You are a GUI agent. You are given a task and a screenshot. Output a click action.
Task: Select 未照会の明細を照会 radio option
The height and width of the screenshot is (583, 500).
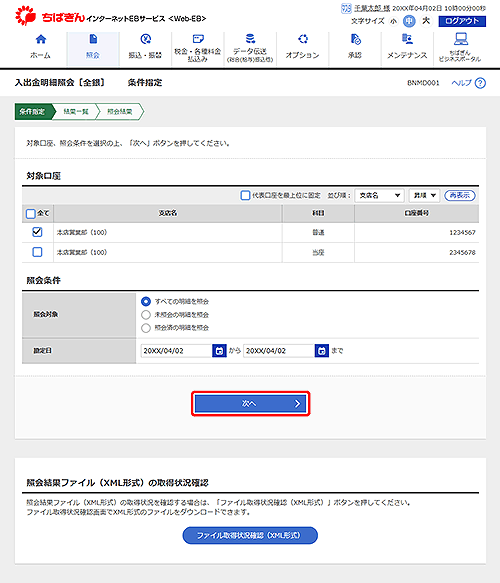pos(146,315)
